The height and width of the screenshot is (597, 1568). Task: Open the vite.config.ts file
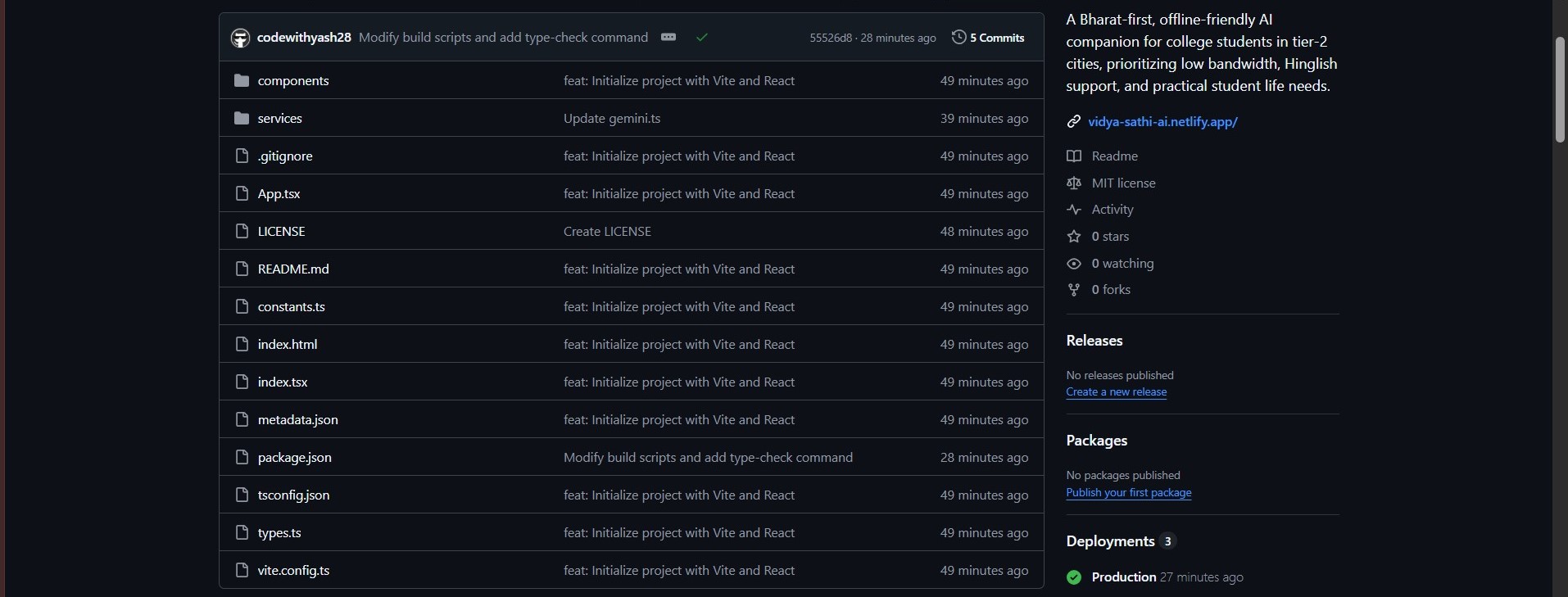pos(293,570)
